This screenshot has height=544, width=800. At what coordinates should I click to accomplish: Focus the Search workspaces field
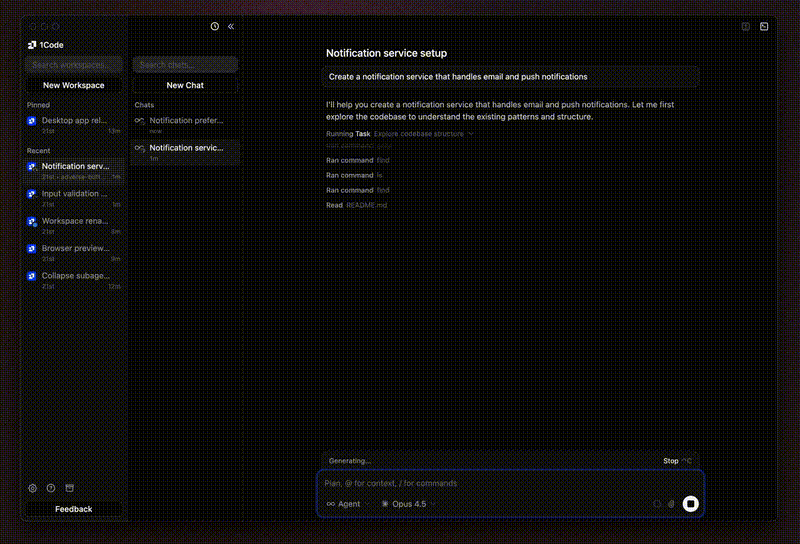coord(73,65)
